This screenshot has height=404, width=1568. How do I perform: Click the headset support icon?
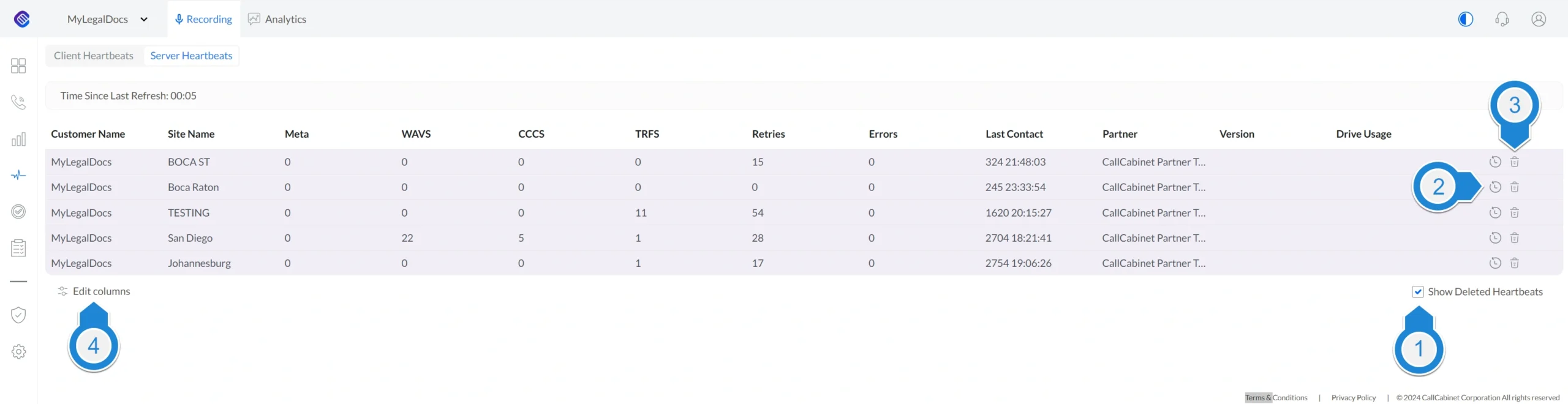point(1502,19)
